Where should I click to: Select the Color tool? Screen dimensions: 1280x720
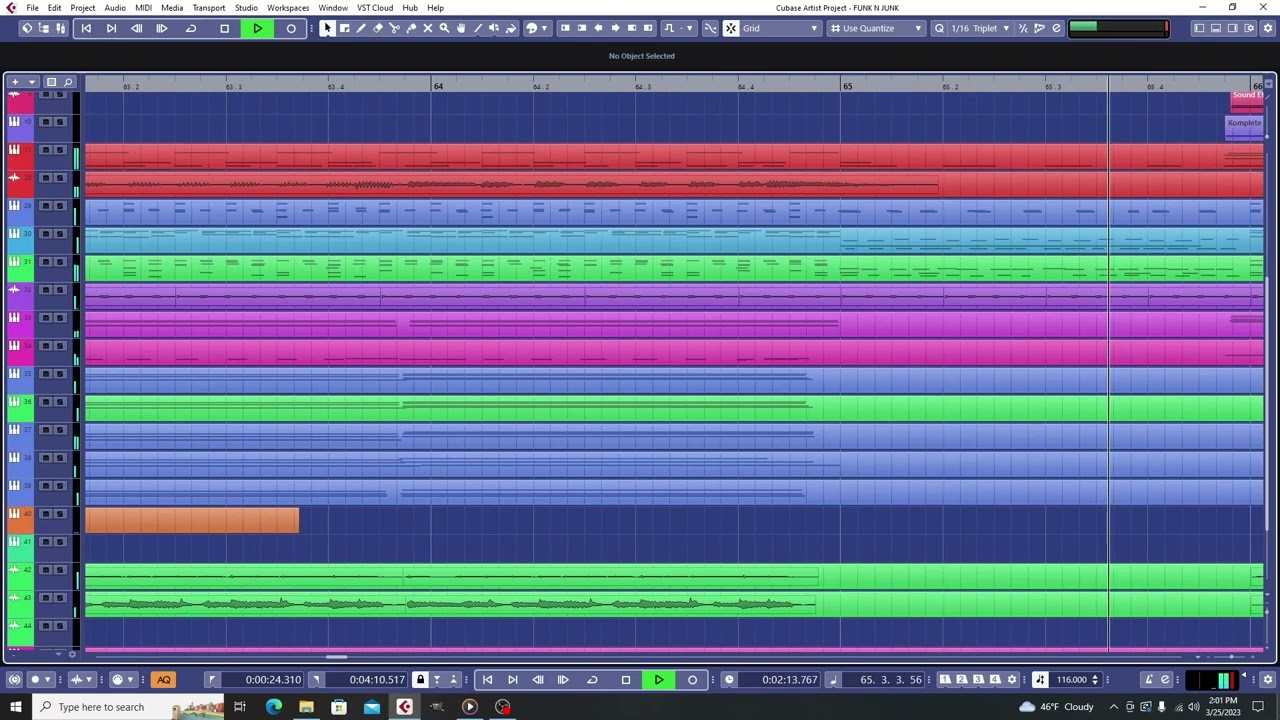click(510, 28)
